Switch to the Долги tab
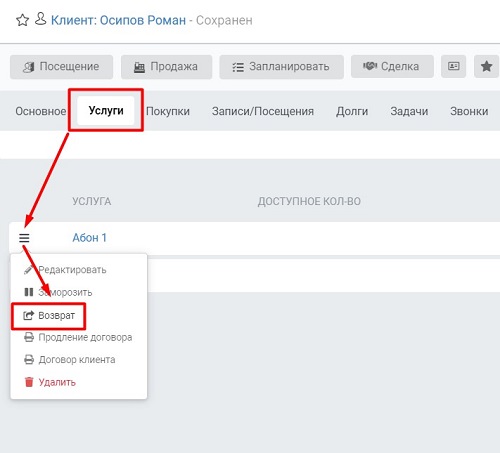The height and width of the screenshot is (453, 500). click(352, 111)
